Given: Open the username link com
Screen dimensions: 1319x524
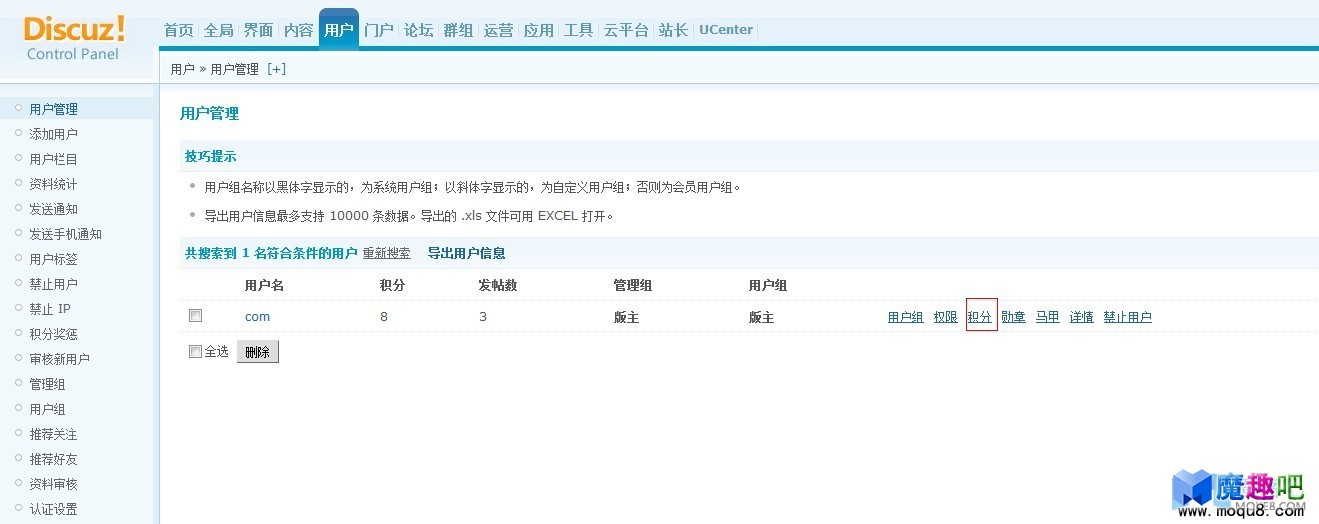Looking at the screenshot, I should 257,317.
